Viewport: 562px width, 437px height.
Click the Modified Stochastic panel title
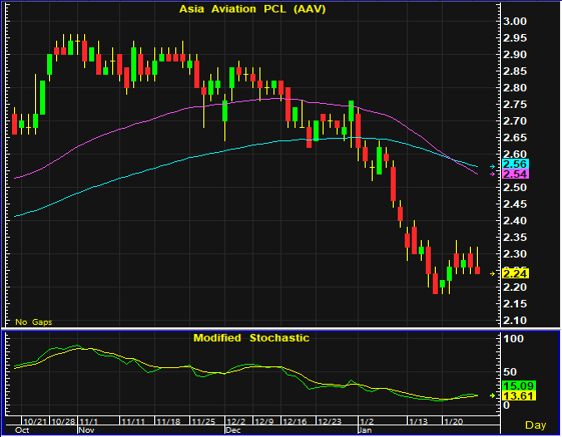251,338
